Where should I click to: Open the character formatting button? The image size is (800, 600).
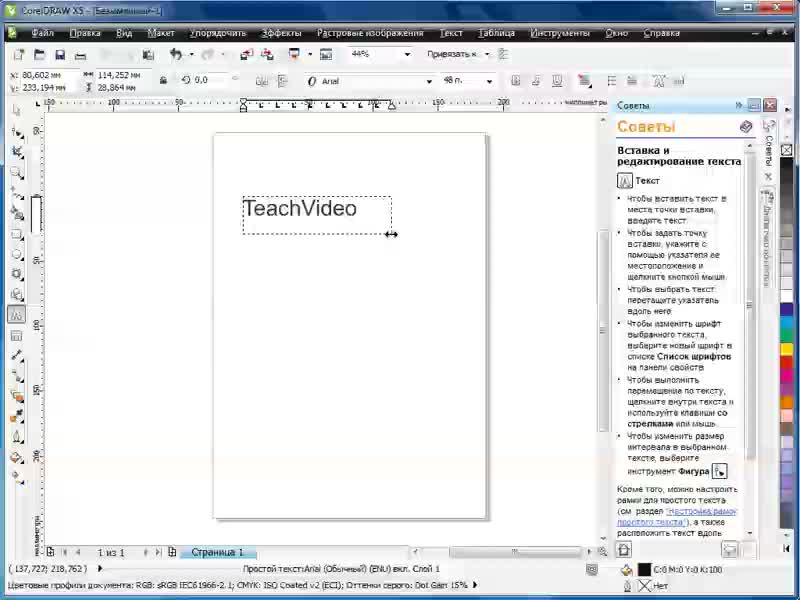[659, 81]
